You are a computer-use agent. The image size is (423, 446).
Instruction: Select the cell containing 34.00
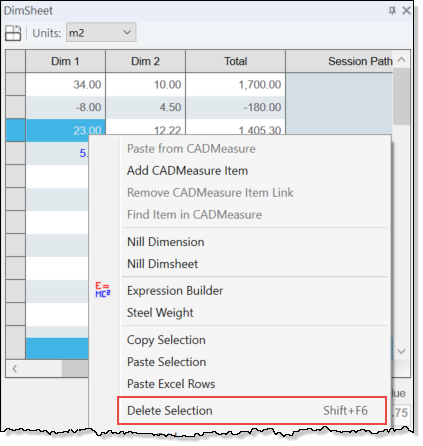click(65, 85)
